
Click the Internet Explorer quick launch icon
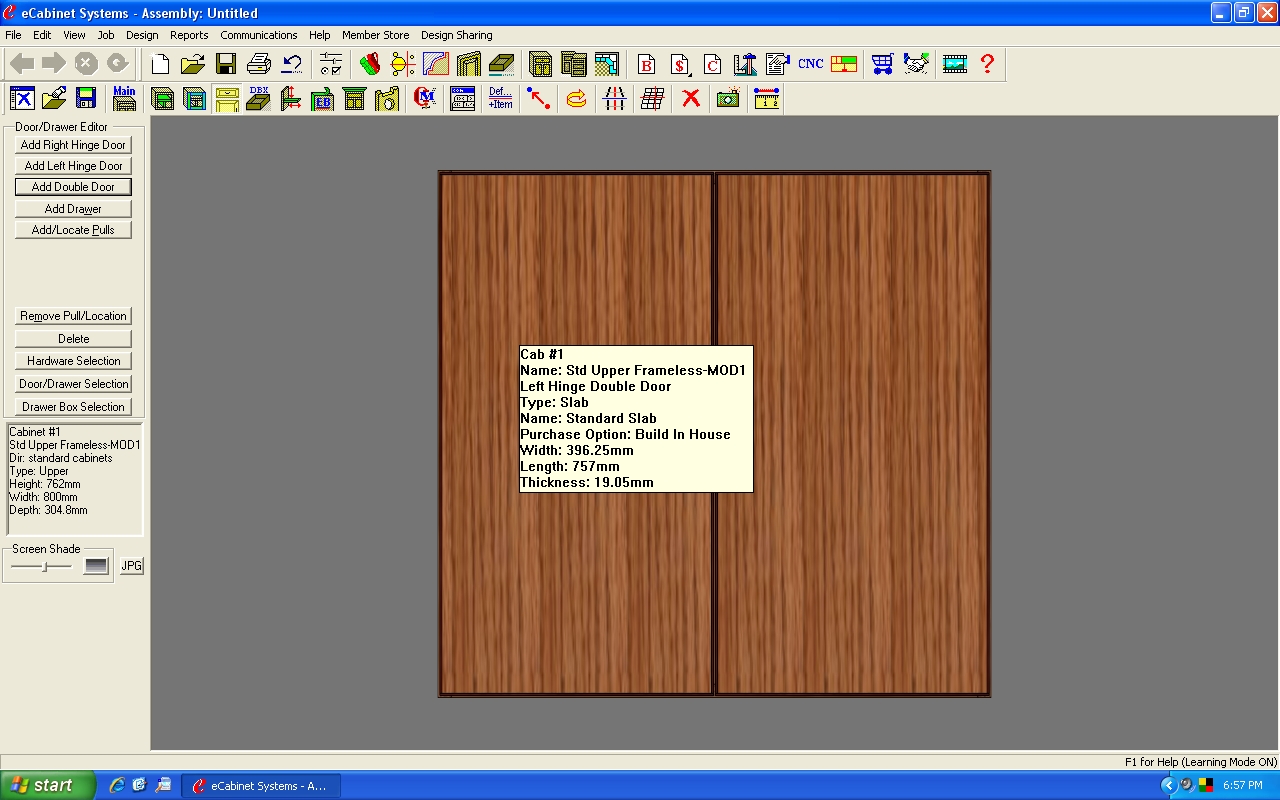tap(117, 785)
